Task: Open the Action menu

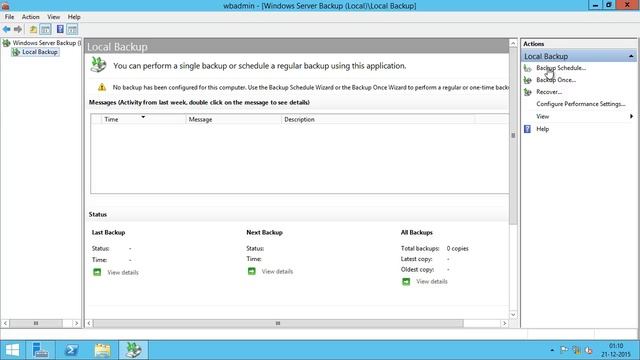Action: (31, 17)
